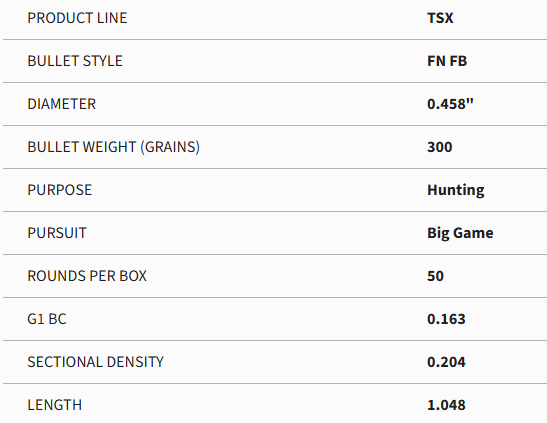Select the Hunting purpose value

(x=456, y=190)
